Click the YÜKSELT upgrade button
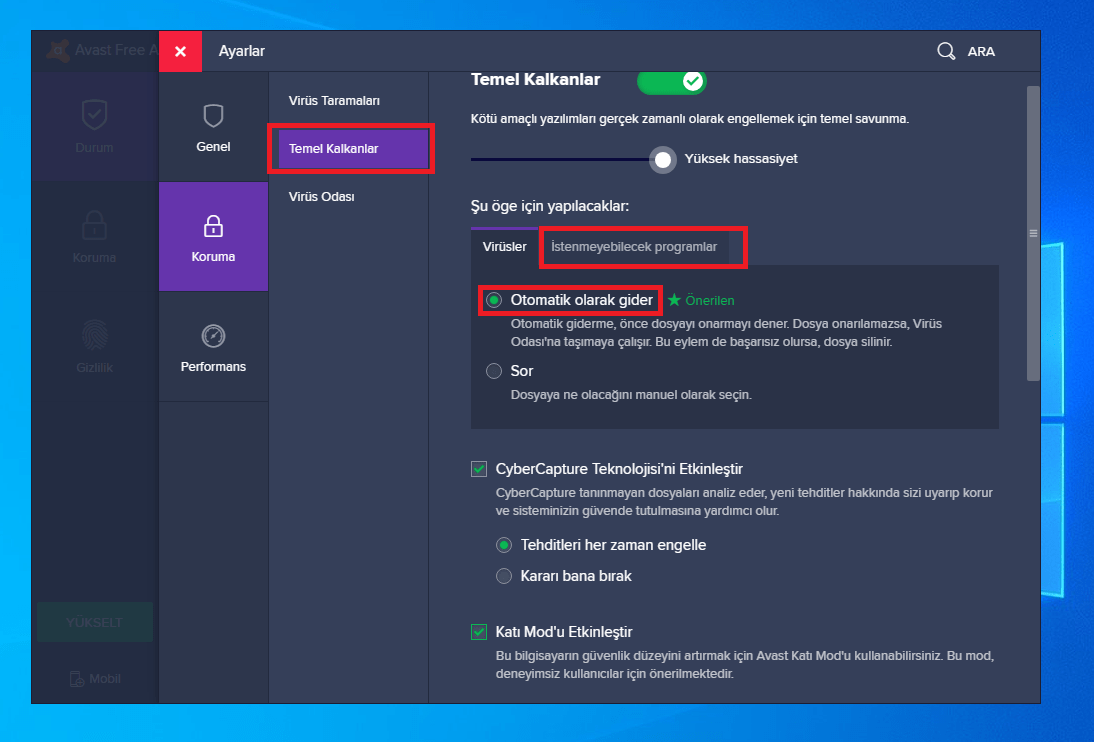The height and width of the screenshot is (742, 1094). pos(95,622)
